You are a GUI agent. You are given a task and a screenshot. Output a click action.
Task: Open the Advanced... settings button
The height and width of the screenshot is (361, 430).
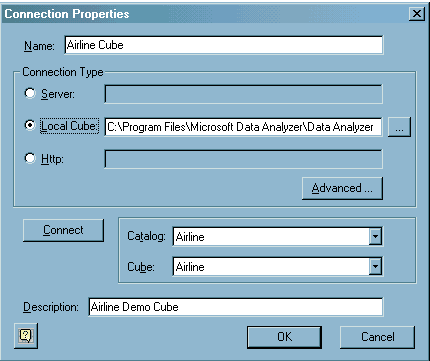tap(342, 188)
